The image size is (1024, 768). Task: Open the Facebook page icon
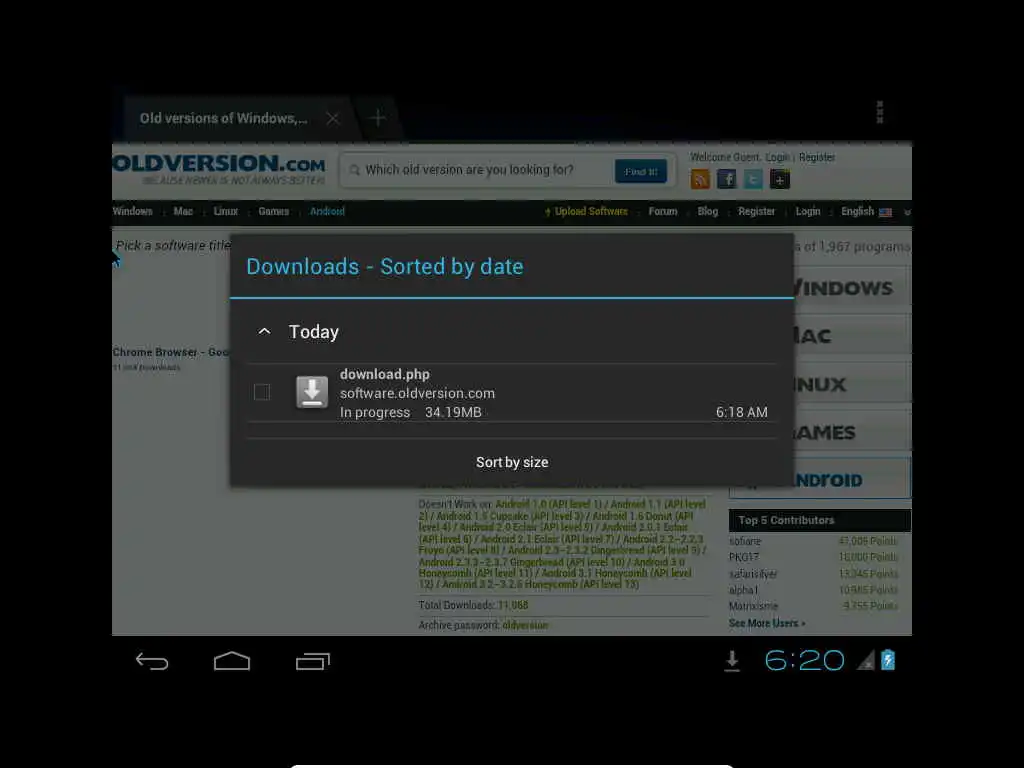727,179
